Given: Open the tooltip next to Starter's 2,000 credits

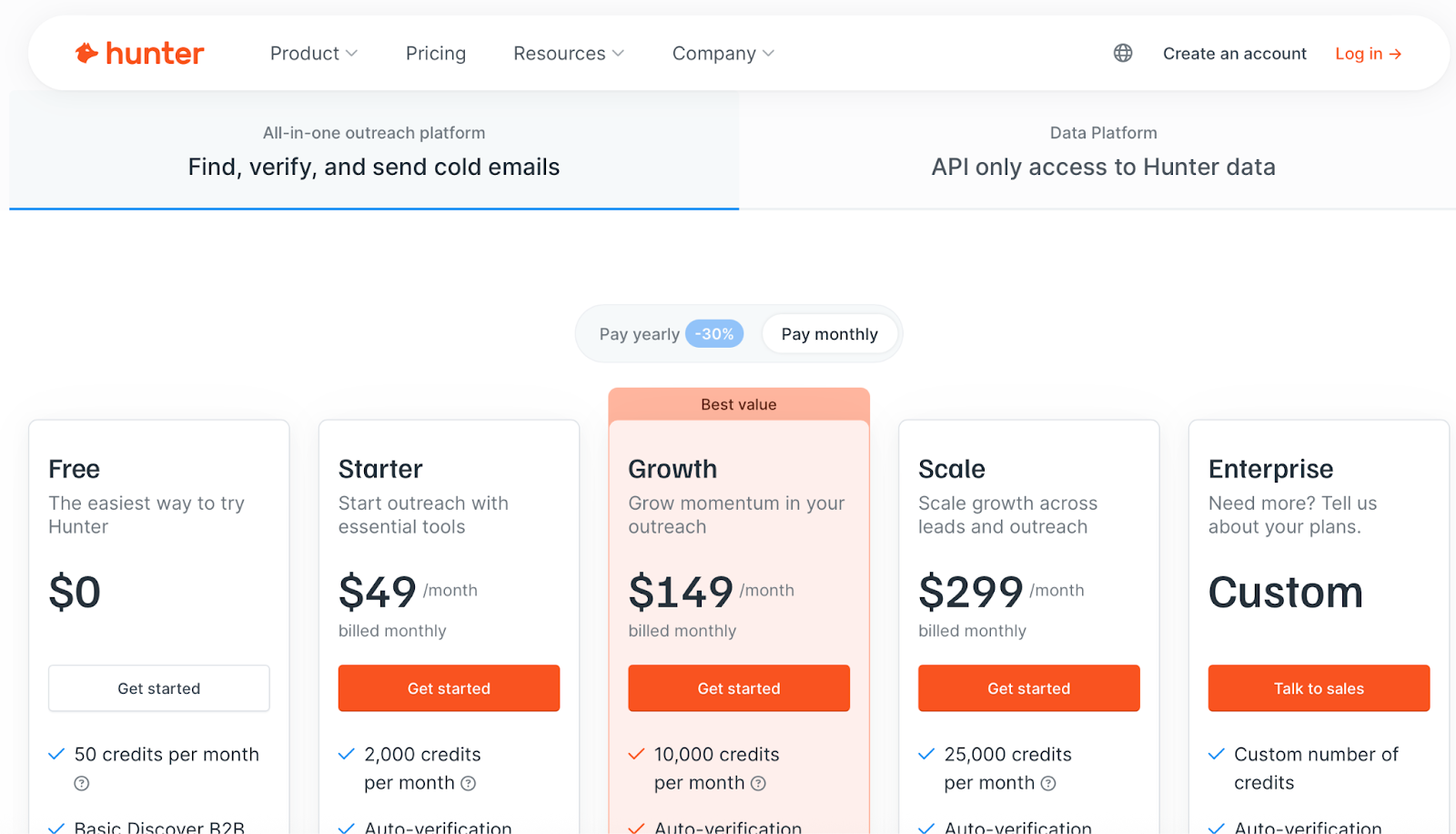Looking at the screenshot, I should pyautogui.click(x=468, y=783).
